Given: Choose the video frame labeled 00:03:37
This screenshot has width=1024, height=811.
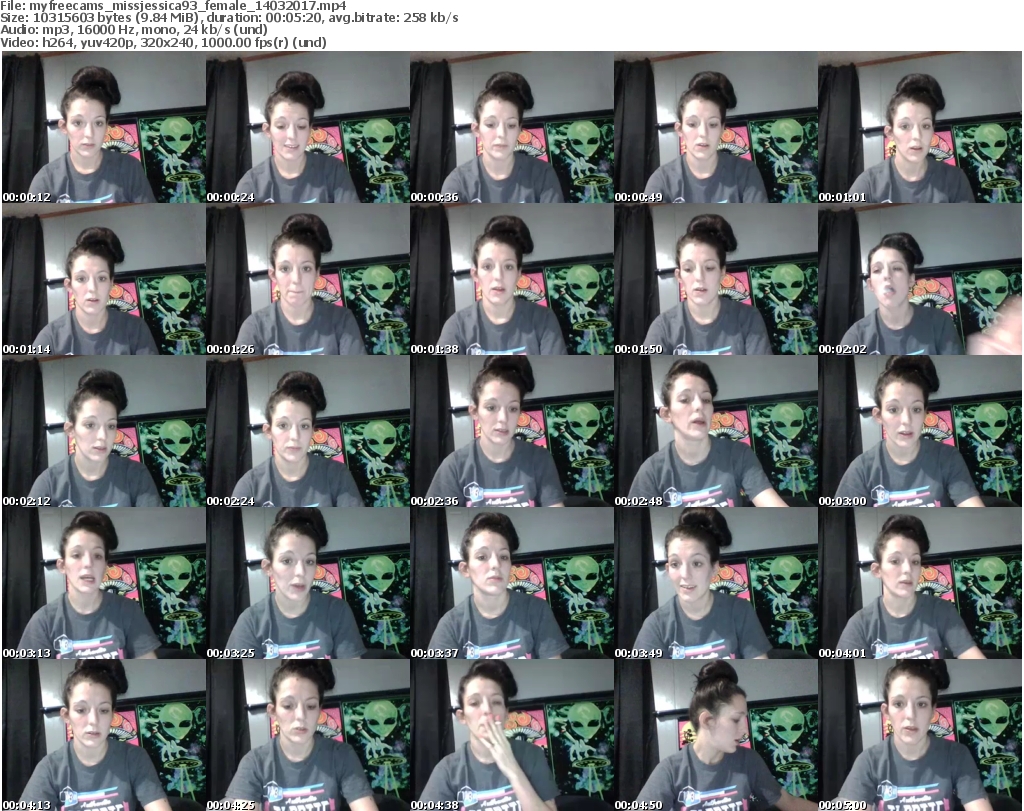Looking at the screenshot, I should click(512, 583).
